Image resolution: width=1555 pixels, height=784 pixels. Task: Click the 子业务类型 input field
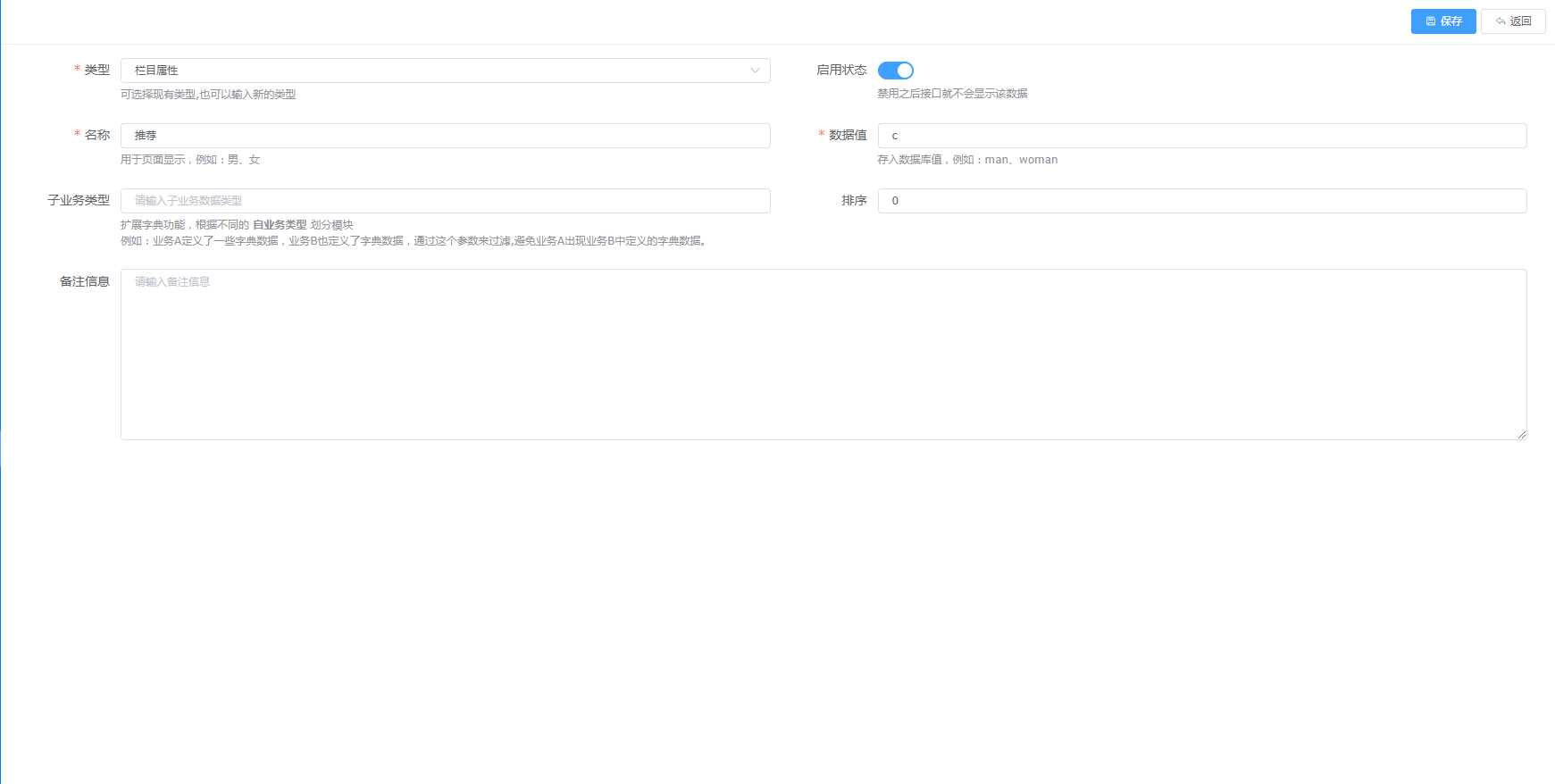click(445, 201)
